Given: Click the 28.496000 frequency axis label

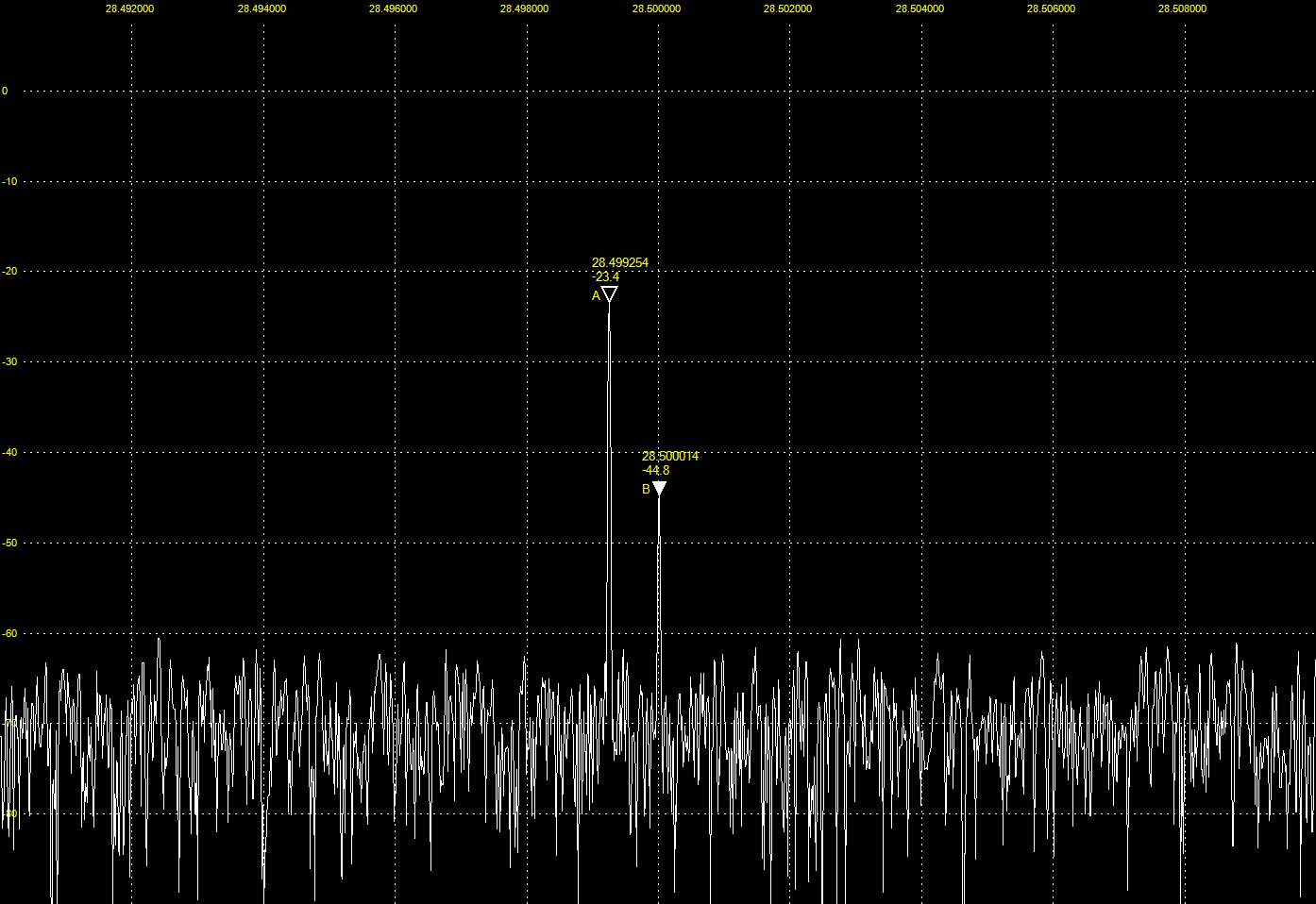Looking at the screenshot, I should click(393, 8).
